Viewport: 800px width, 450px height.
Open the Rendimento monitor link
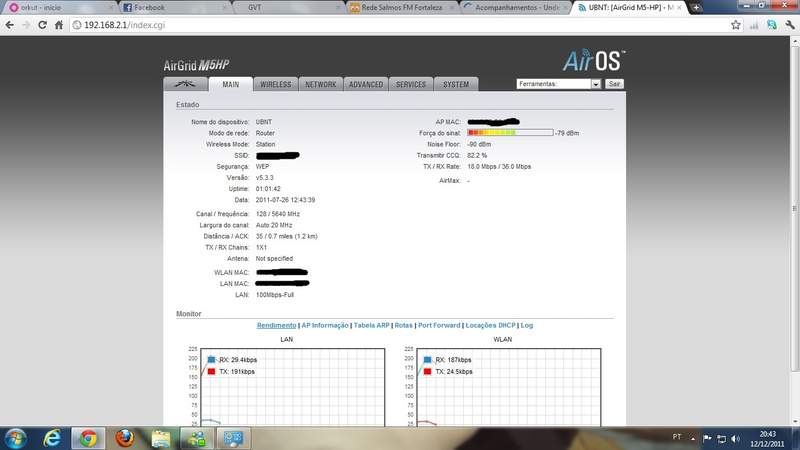[x=276, y=326]
